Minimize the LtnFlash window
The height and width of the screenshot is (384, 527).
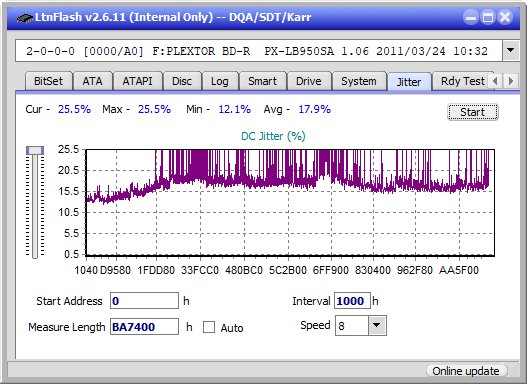[471, 17]
